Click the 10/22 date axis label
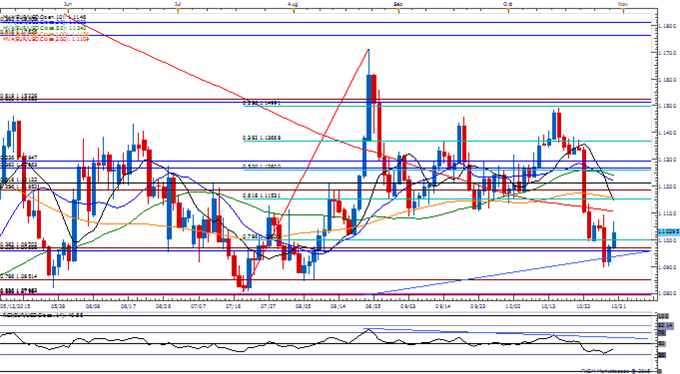This screenshot has width=680, height=374. pyautogui.click(x=583, y=305)
